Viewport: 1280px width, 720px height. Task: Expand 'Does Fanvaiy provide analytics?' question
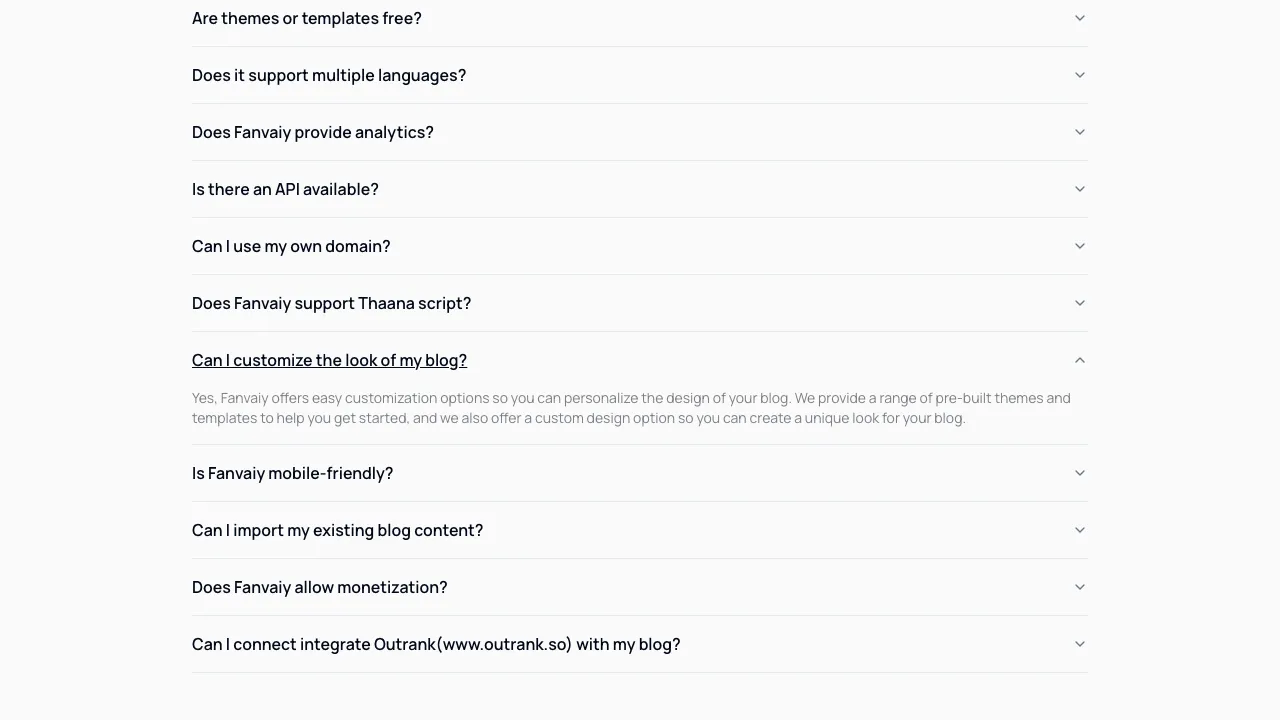313,132
